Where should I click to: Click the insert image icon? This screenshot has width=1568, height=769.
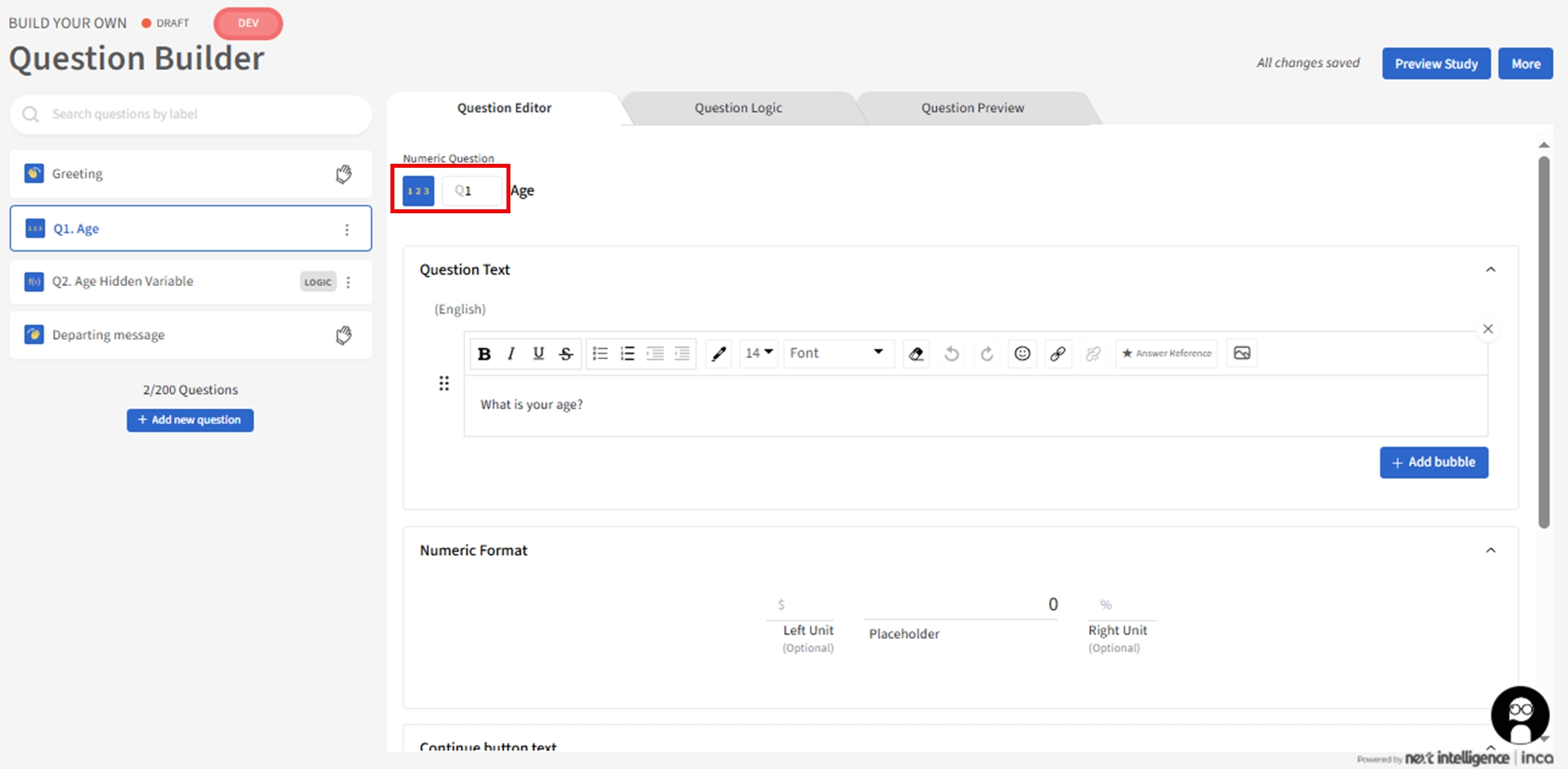click(1242, 353)
